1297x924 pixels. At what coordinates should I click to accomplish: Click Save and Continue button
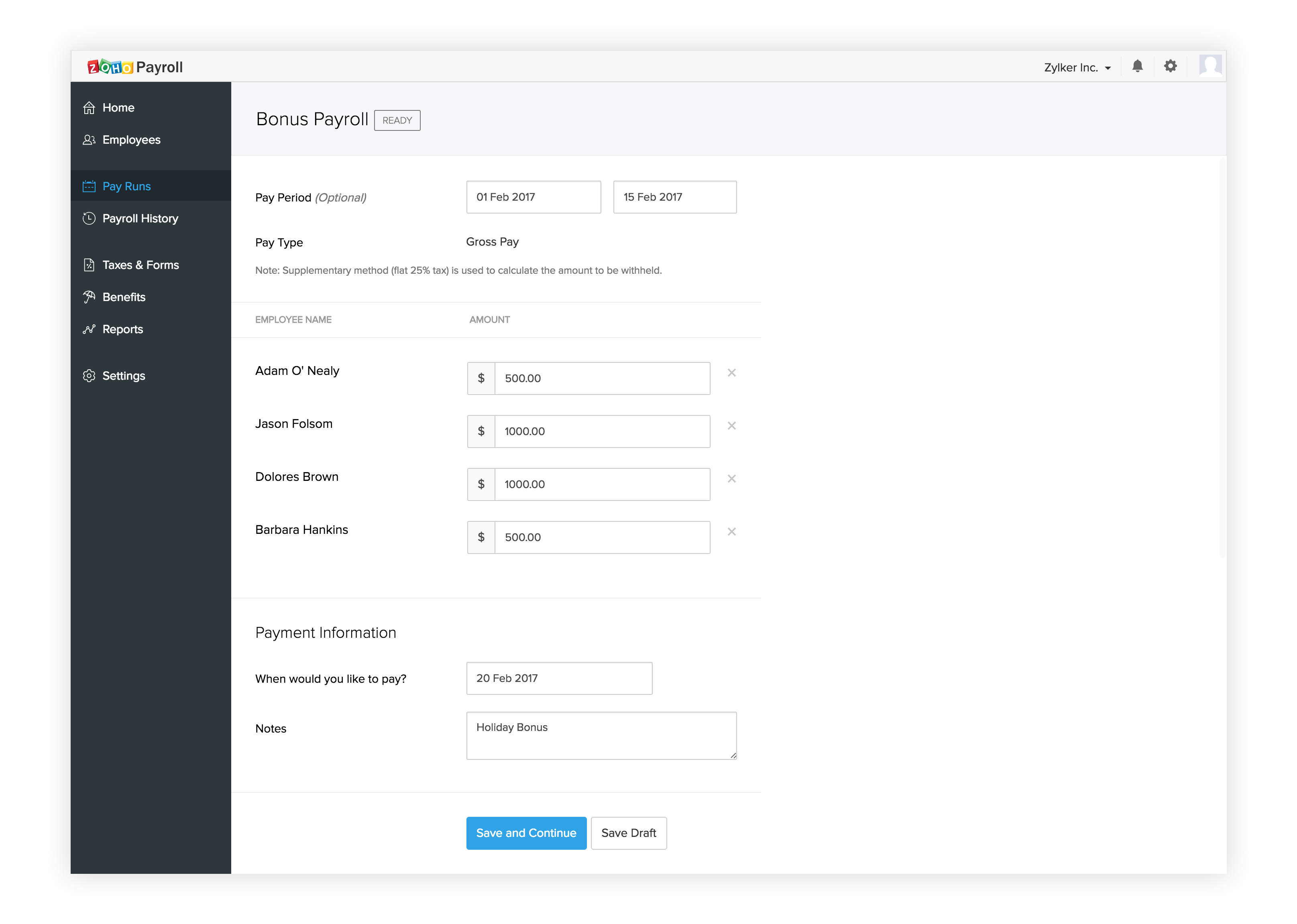[525, 833]
